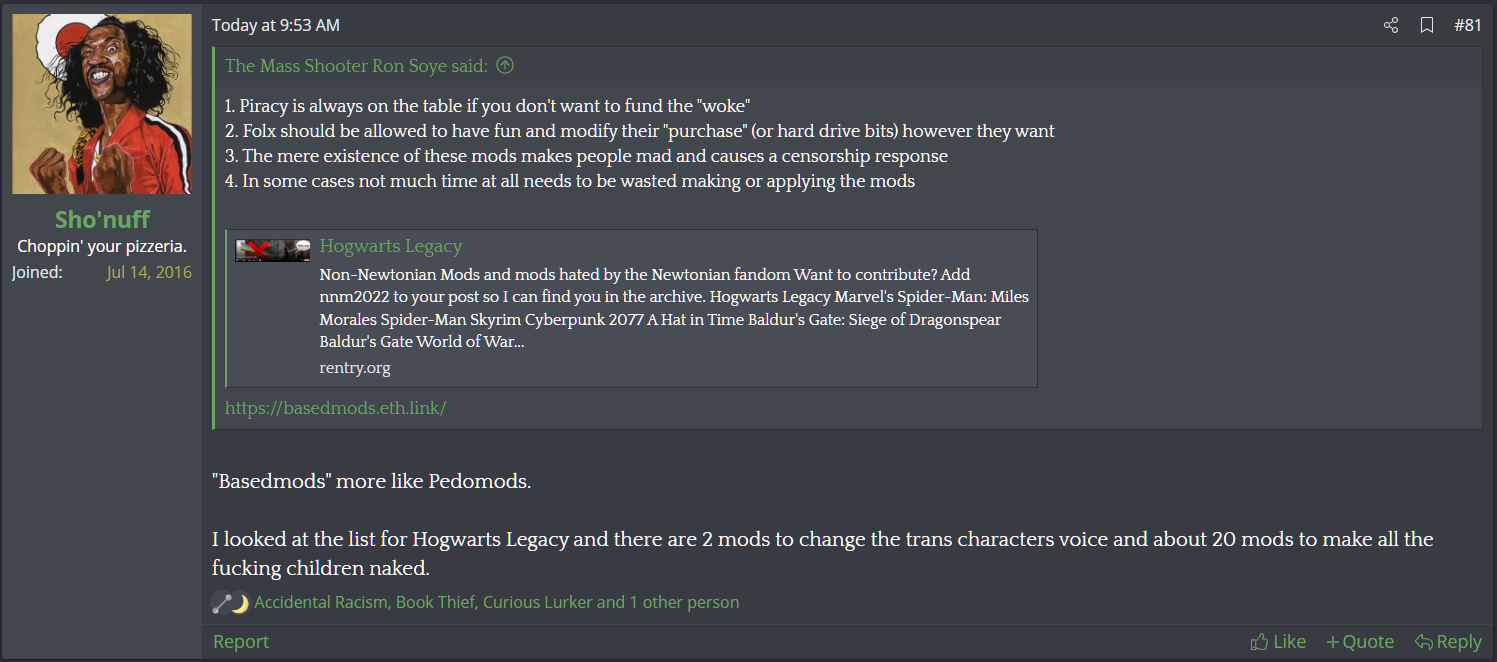Click the share icon on the post

click(x=1391, y=25)
